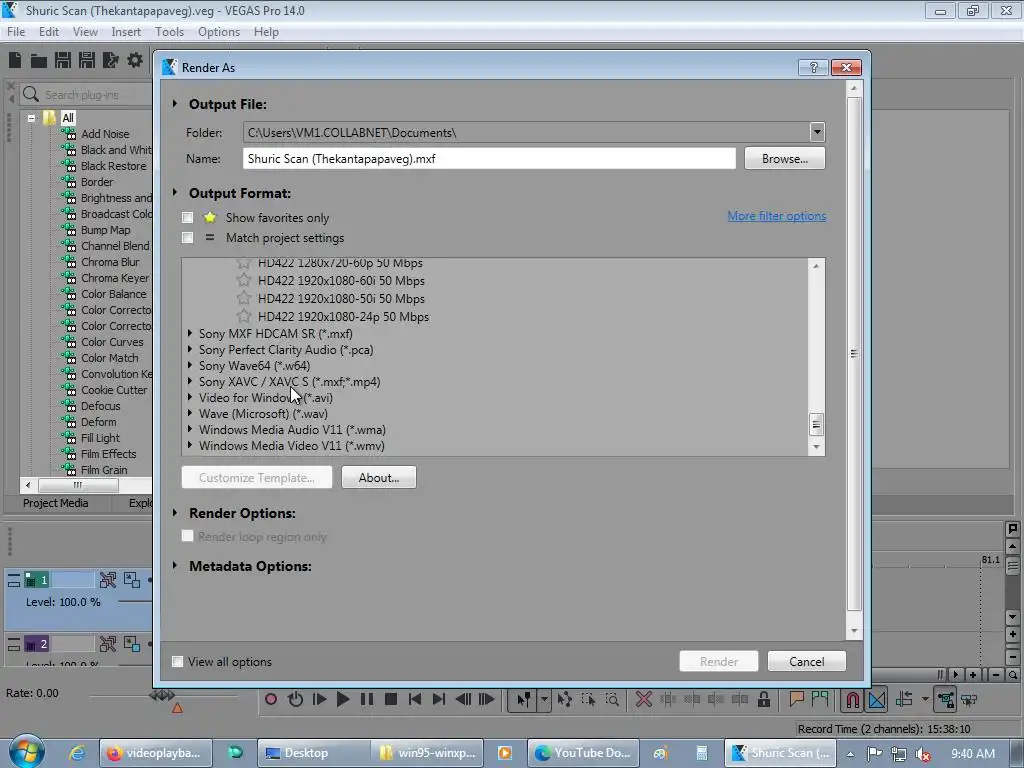Switch to Project Media tab
This screenshot has width=1024, height=768.
click(x=56, y=503)
